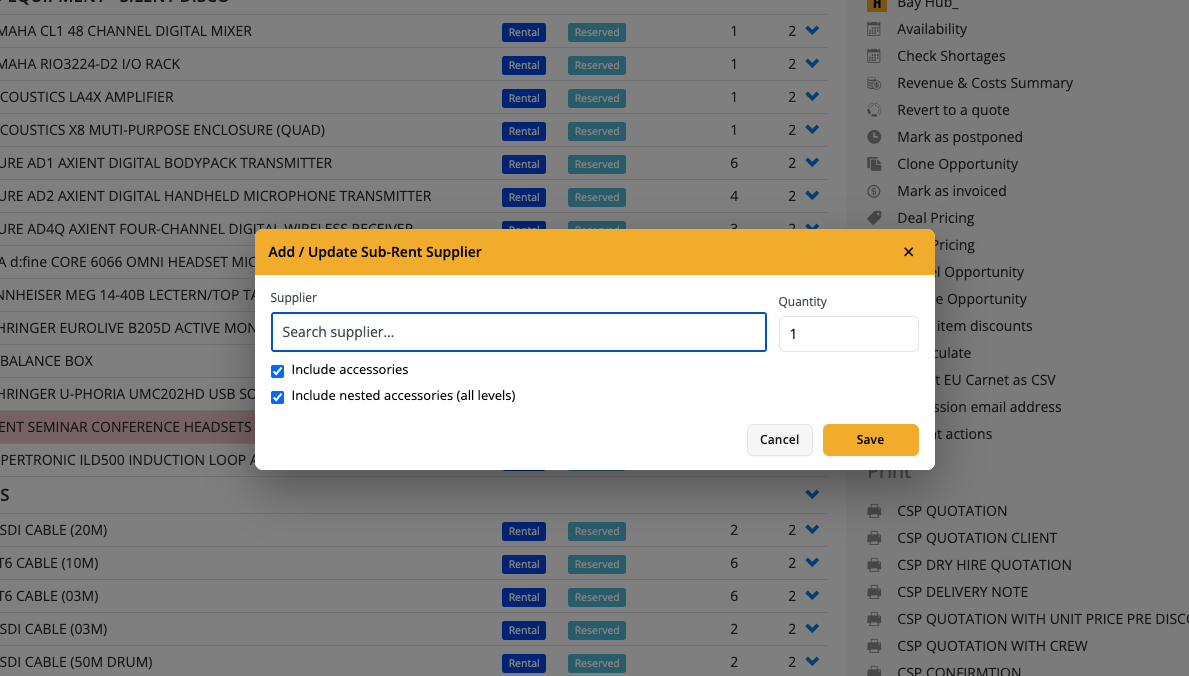
Task: Click Rental badge on CL1 mixer row
Action: [x=524, y=33]
